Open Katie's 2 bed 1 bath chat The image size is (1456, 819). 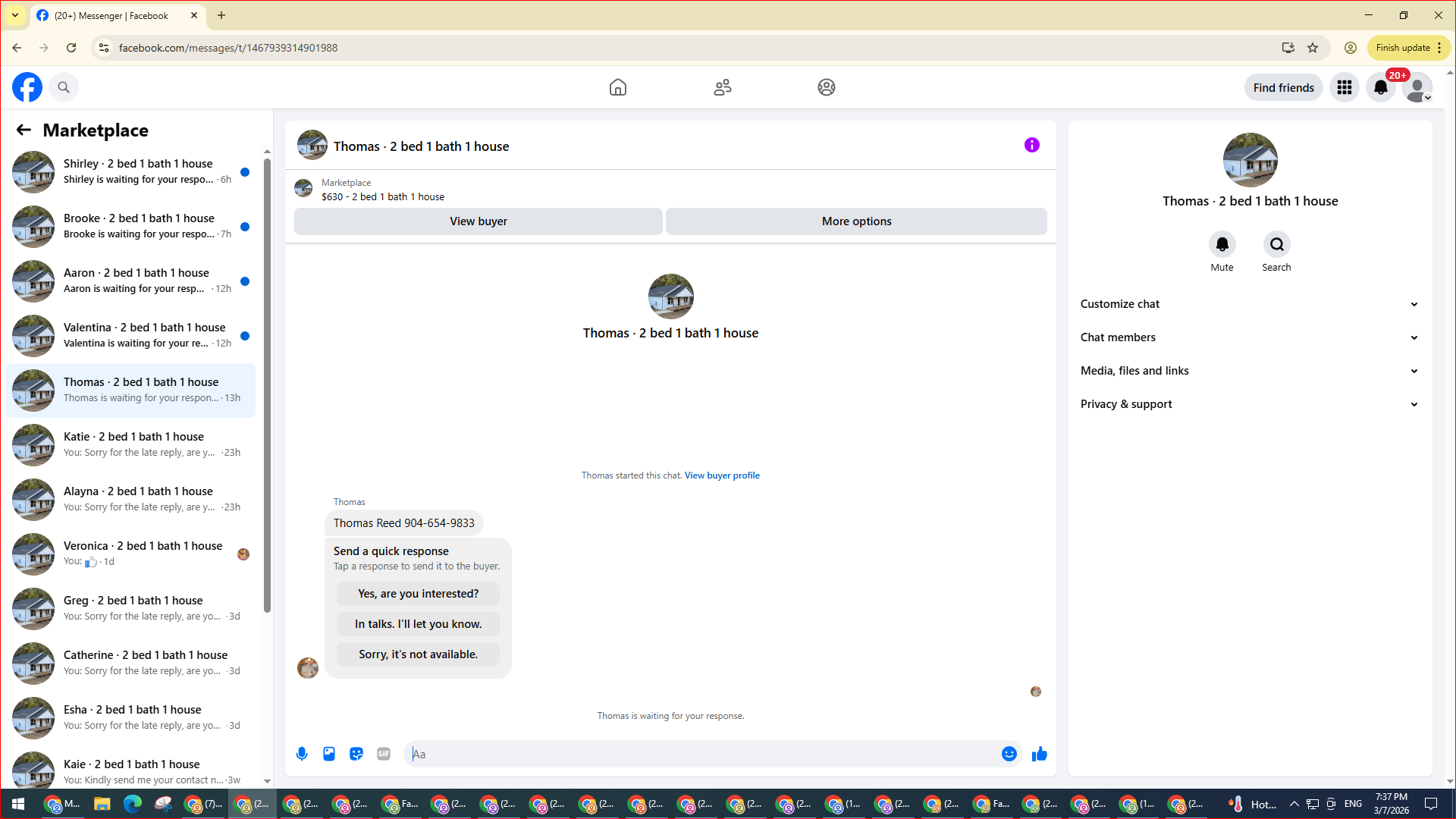coord(131,445)
